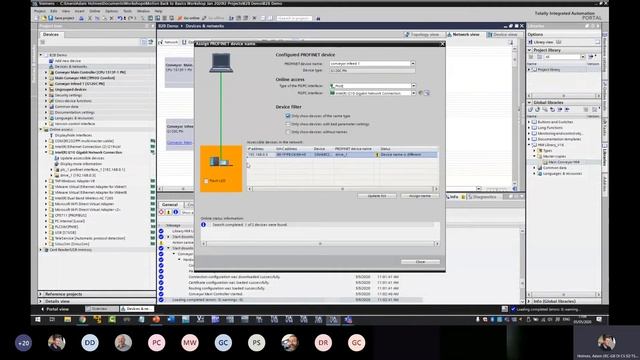Select the General tab in Info panel

pyautogui.click(x=170, y=204)
